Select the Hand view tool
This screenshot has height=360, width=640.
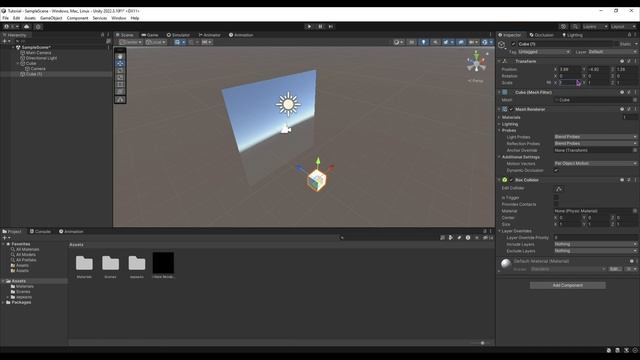[120, 56]
